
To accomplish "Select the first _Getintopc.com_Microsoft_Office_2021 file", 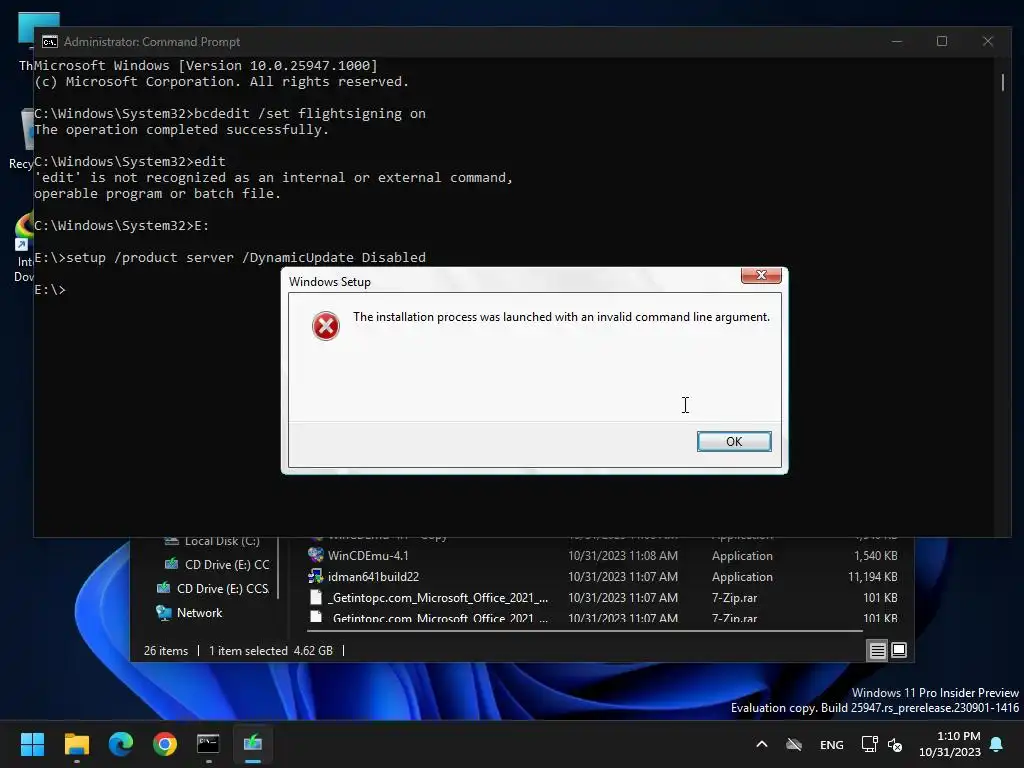I will pyautogui.click(x=438, y=598).
